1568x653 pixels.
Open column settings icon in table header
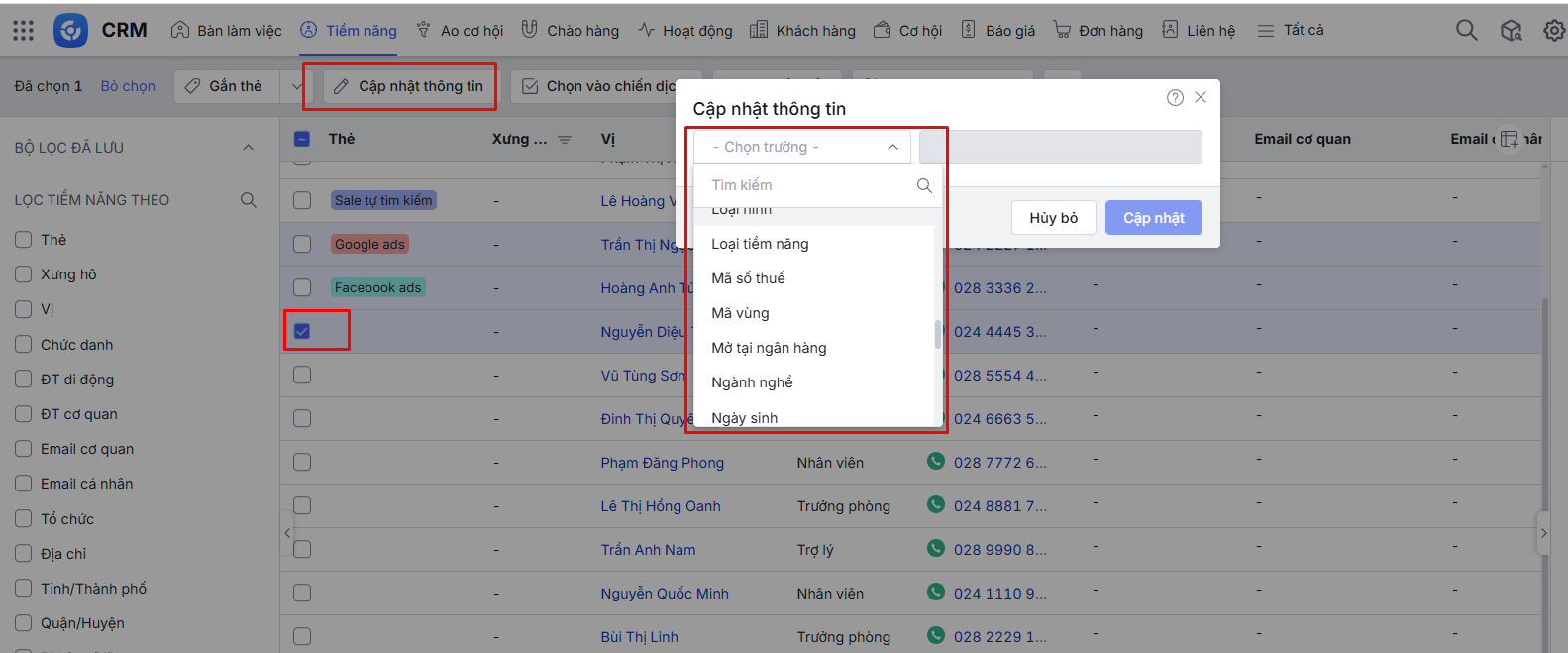1509,139
